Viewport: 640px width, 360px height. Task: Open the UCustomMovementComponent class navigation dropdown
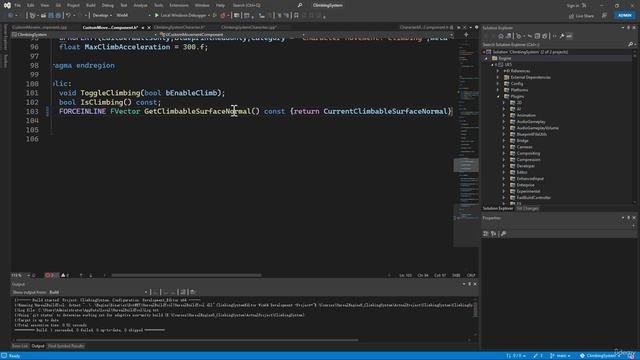(x=232, y=35)
